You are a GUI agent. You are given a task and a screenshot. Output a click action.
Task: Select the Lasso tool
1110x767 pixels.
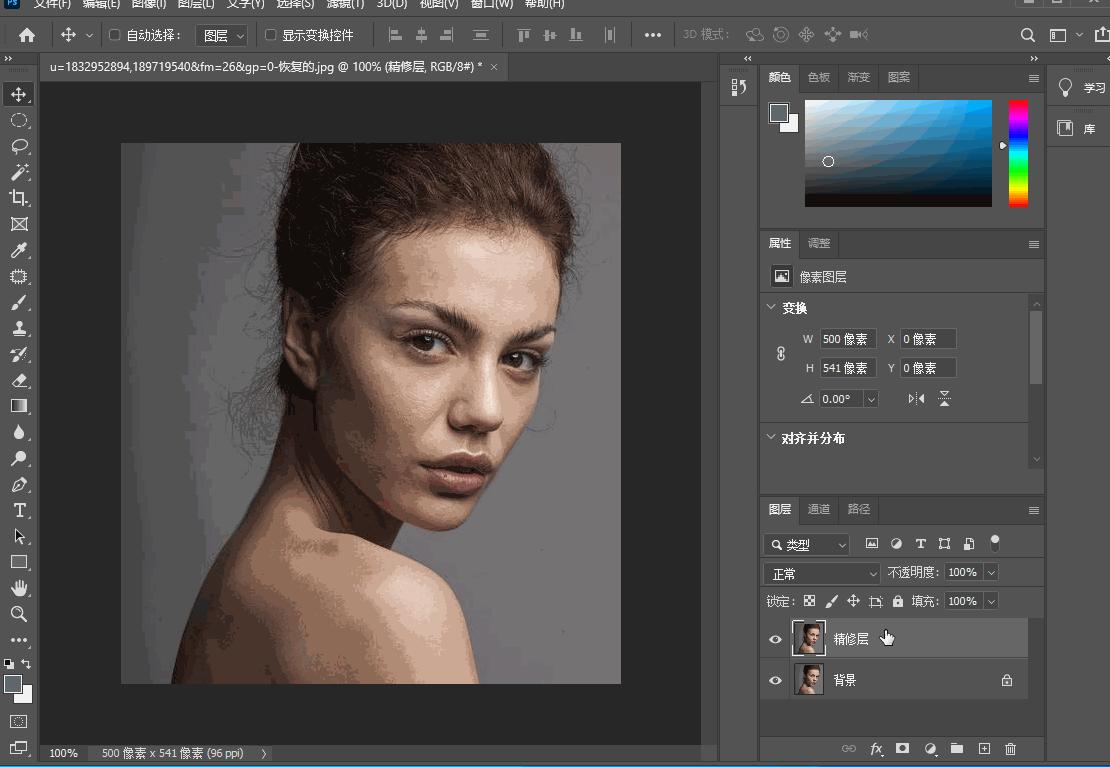click(19, 146)
